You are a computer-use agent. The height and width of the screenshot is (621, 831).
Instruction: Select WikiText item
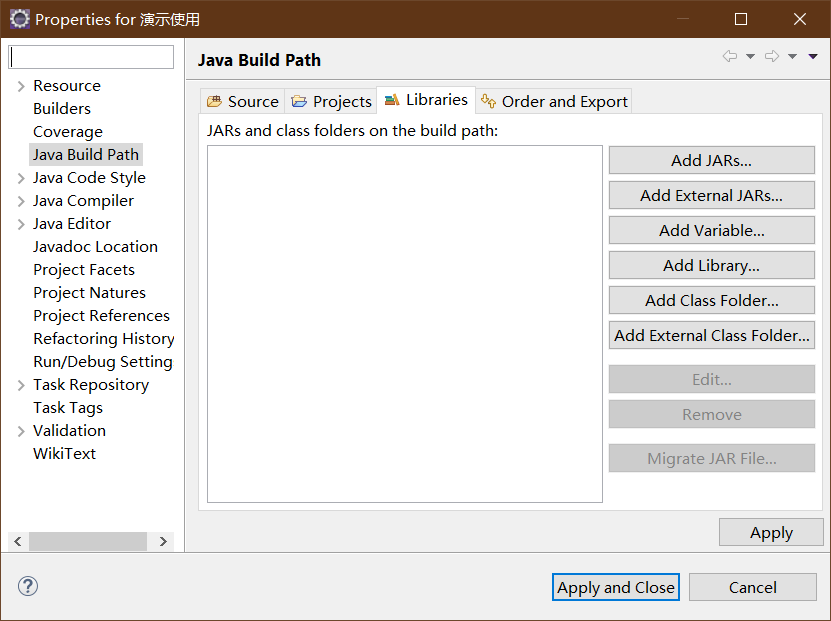[x=64, y=454]
